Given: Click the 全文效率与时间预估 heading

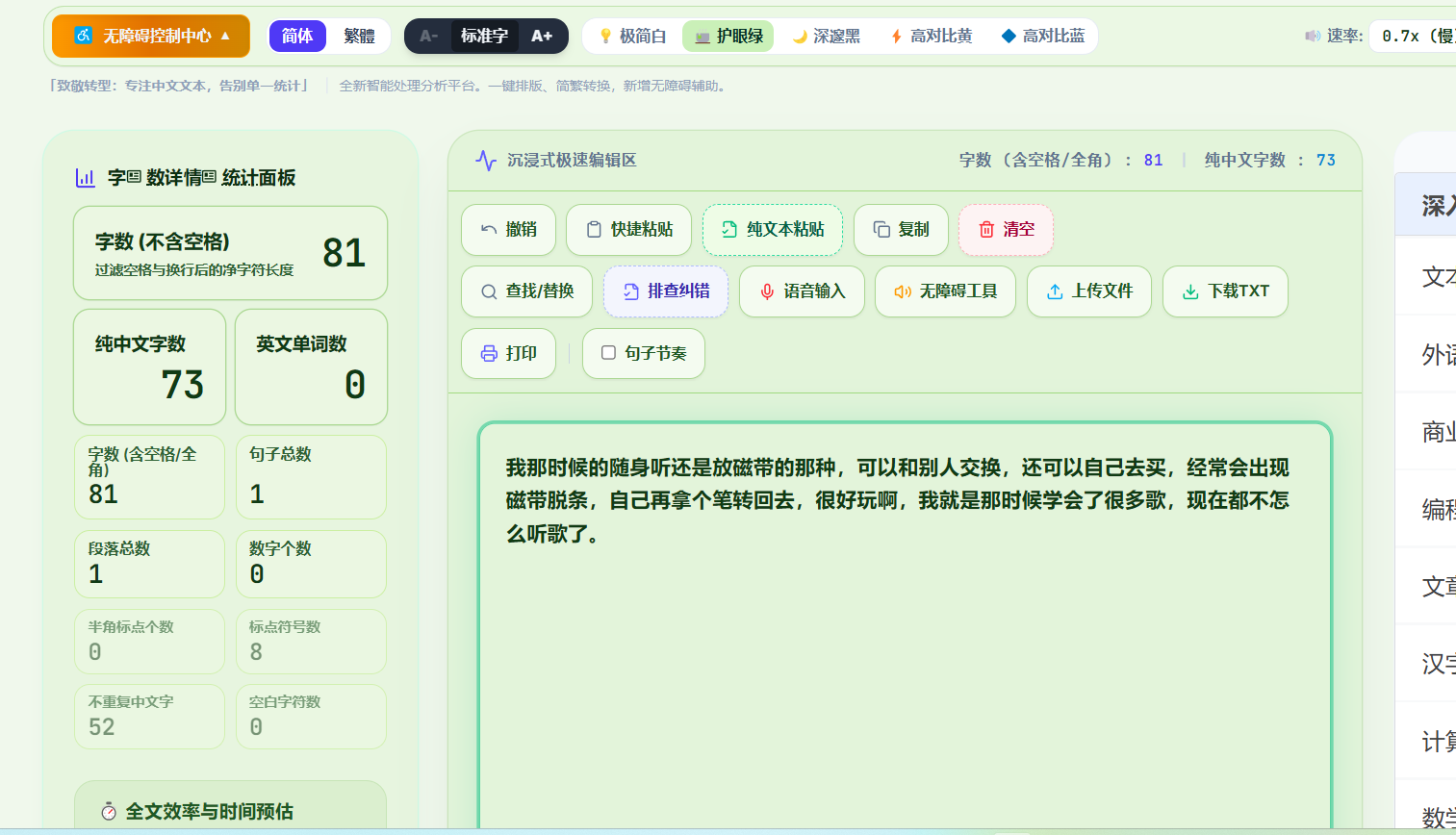Looking at the screenshot, I should 210,811.
